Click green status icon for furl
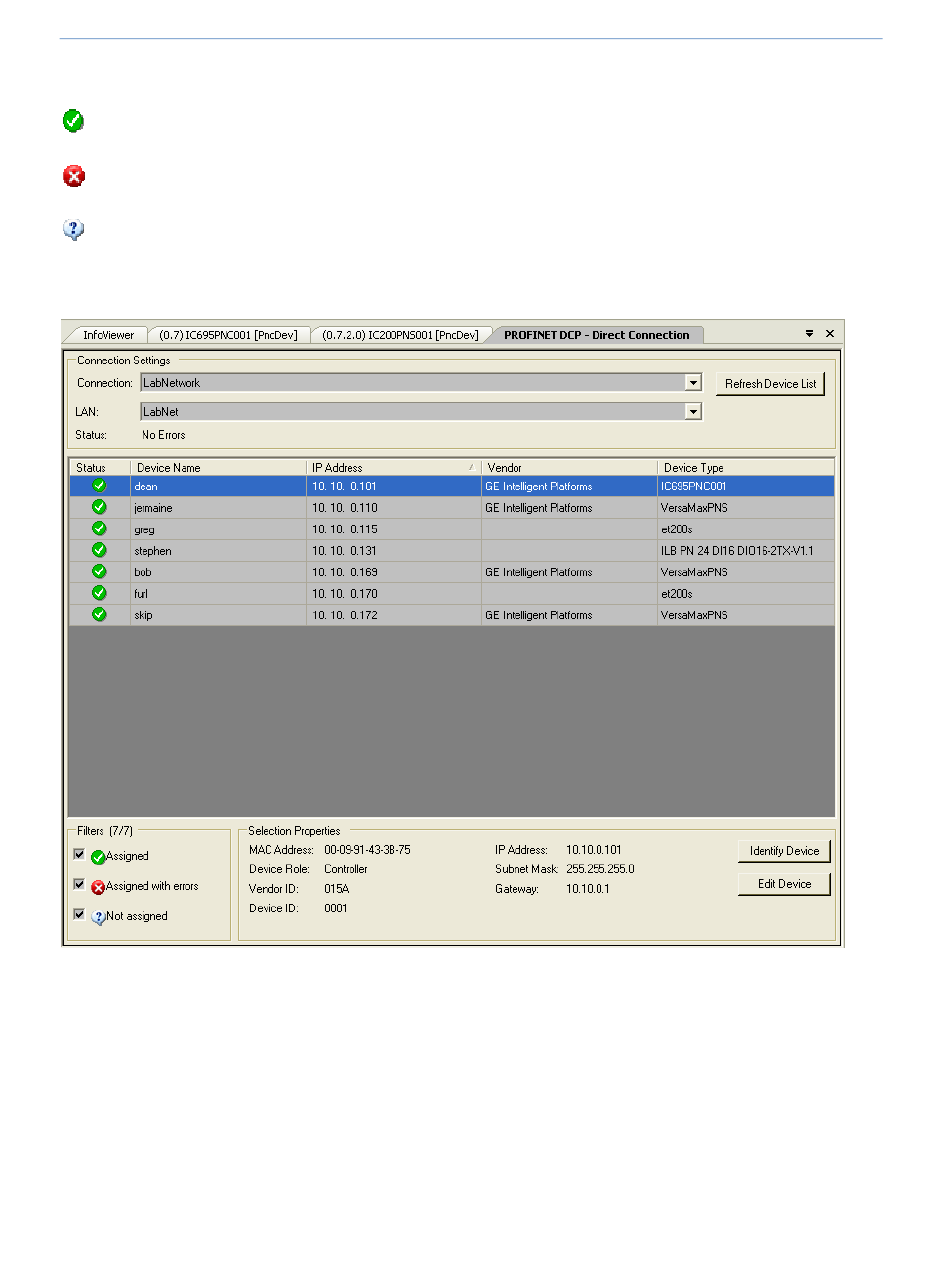 click(x=99, y=593)
